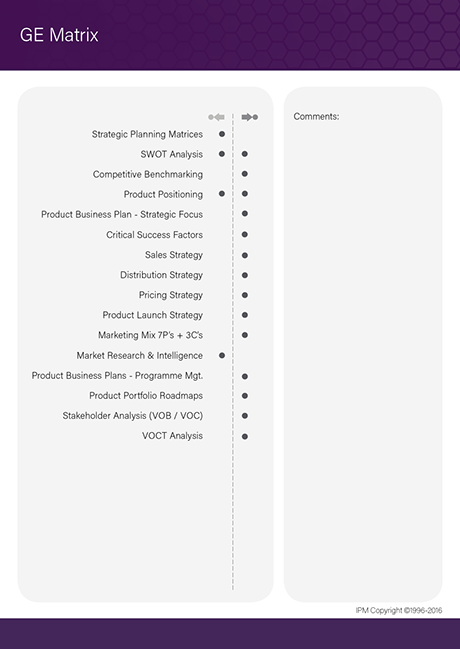Select right dot beside Competitive Benchmarking
This screenshot has height=649, width=460.
click(x=245, y=174)
